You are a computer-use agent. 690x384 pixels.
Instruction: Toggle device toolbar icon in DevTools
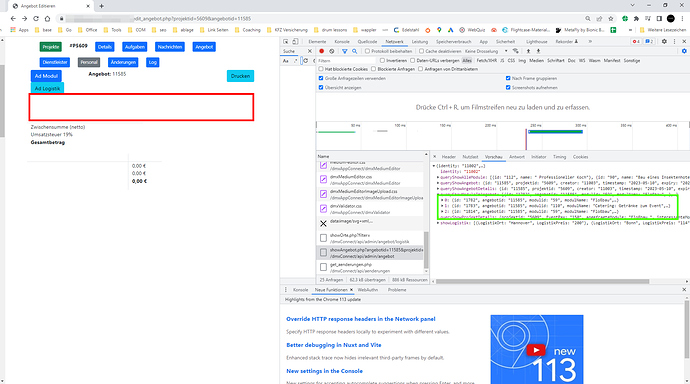tap(295, 41)
